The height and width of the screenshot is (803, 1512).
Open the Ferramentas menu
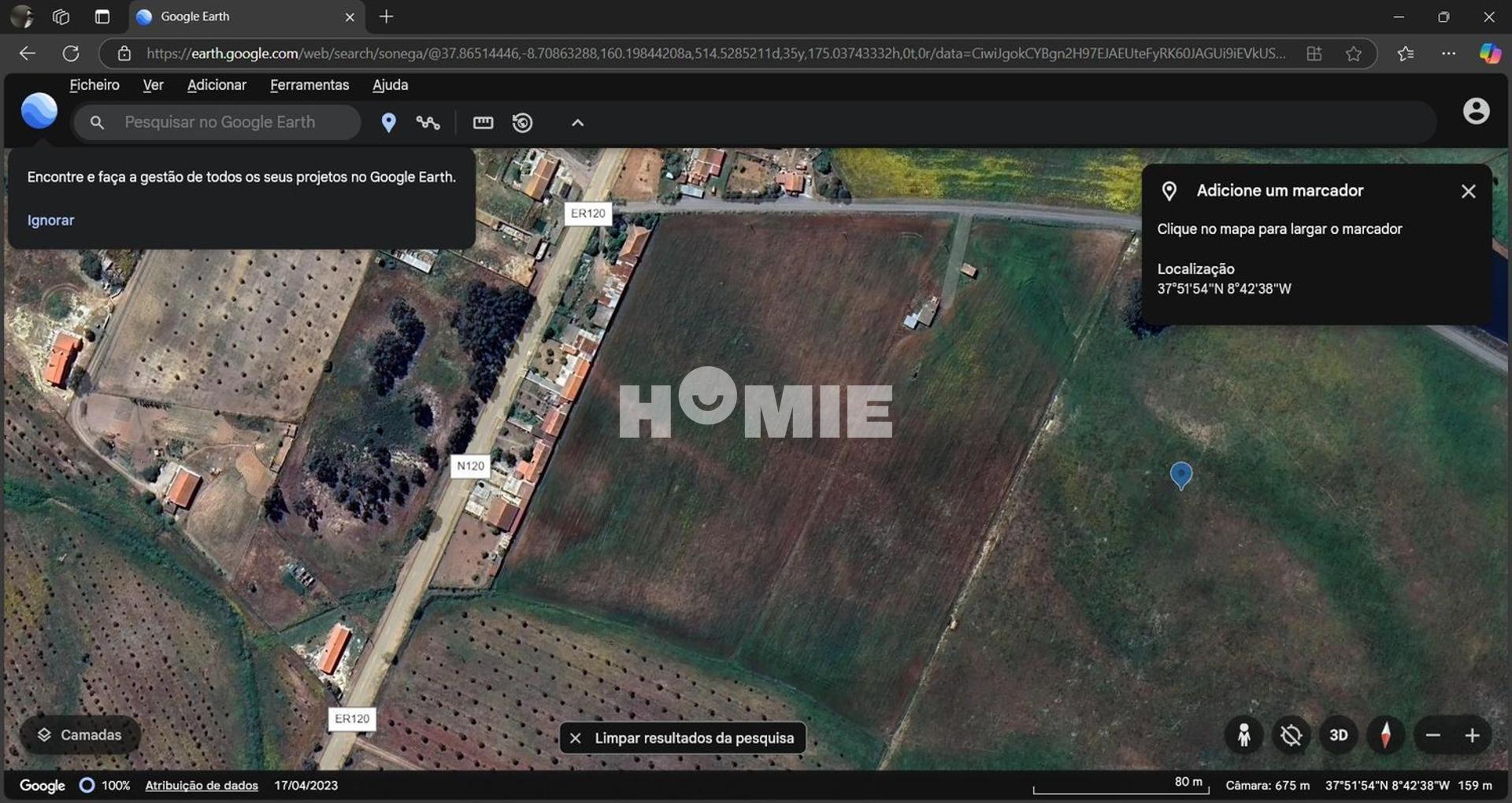pyautogui.click(x=309, y=85)
